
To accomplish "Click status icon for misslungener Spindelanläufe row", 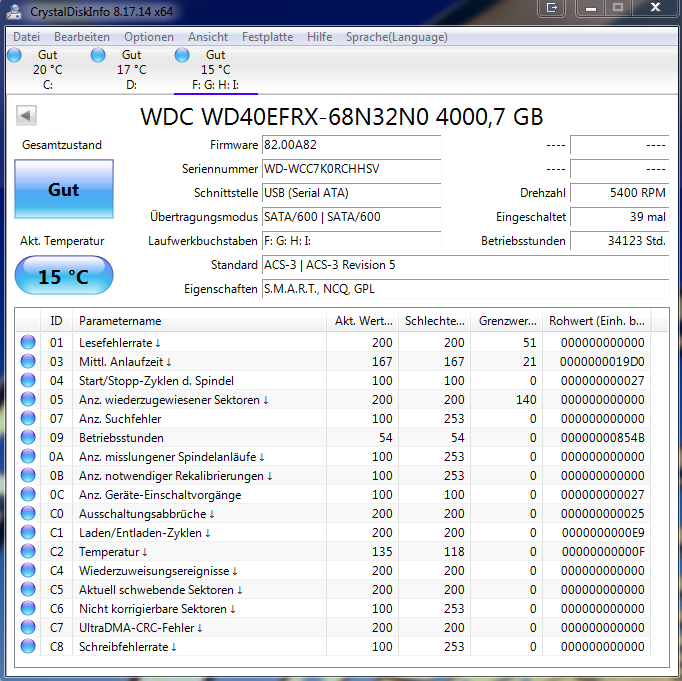I will pos(28,457).
